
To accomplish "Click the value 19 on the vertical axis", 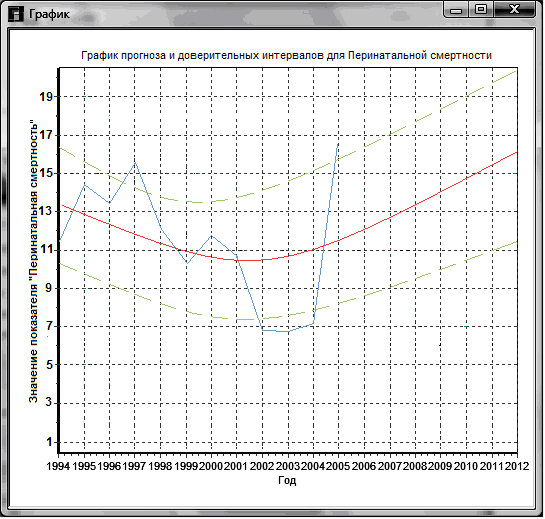I will (x=46, y=97).
